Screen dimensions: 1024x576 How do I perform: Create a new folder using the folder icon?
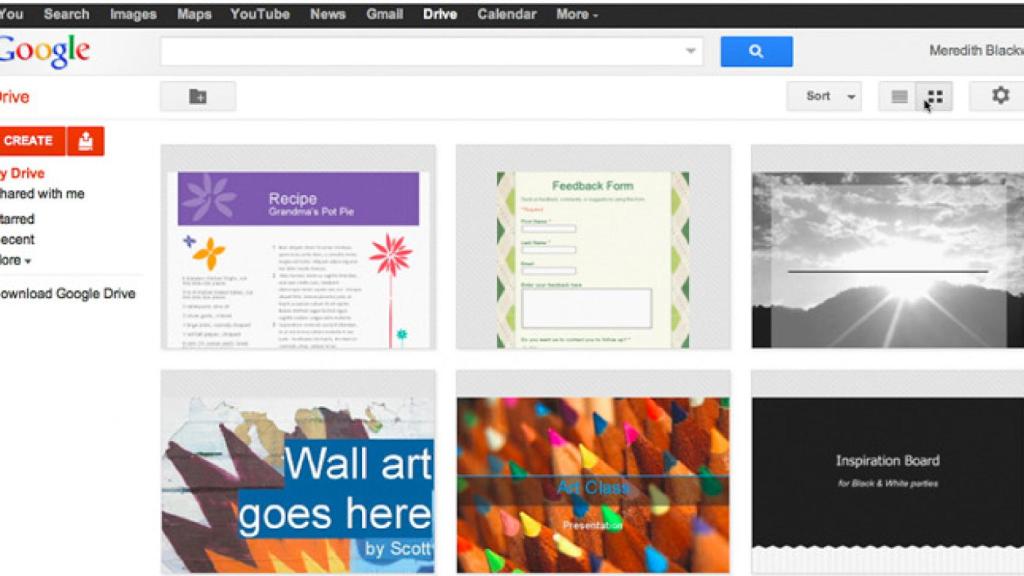197,96
